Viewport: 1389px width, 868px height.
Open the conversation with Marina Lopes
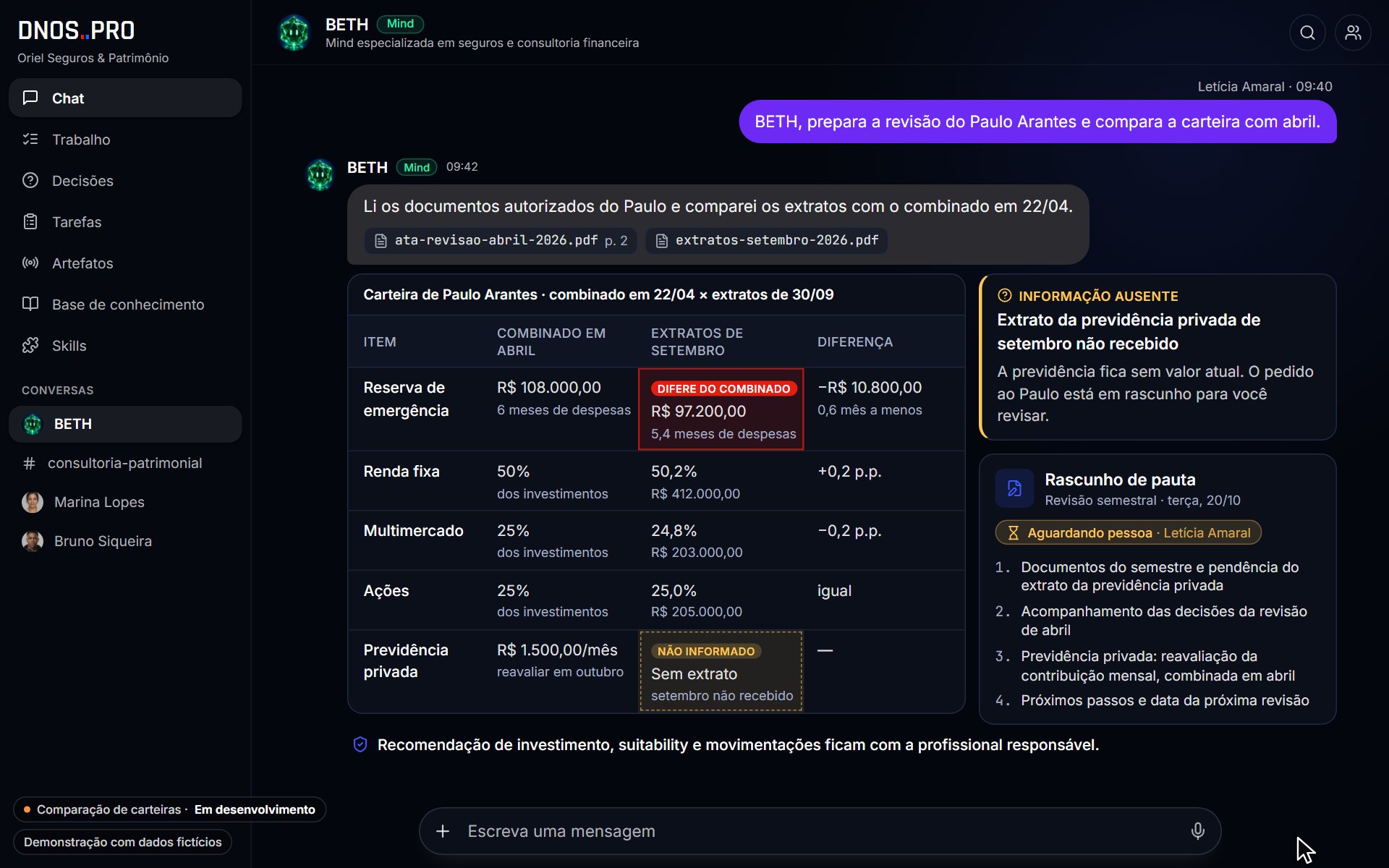[x=125, y=502]
